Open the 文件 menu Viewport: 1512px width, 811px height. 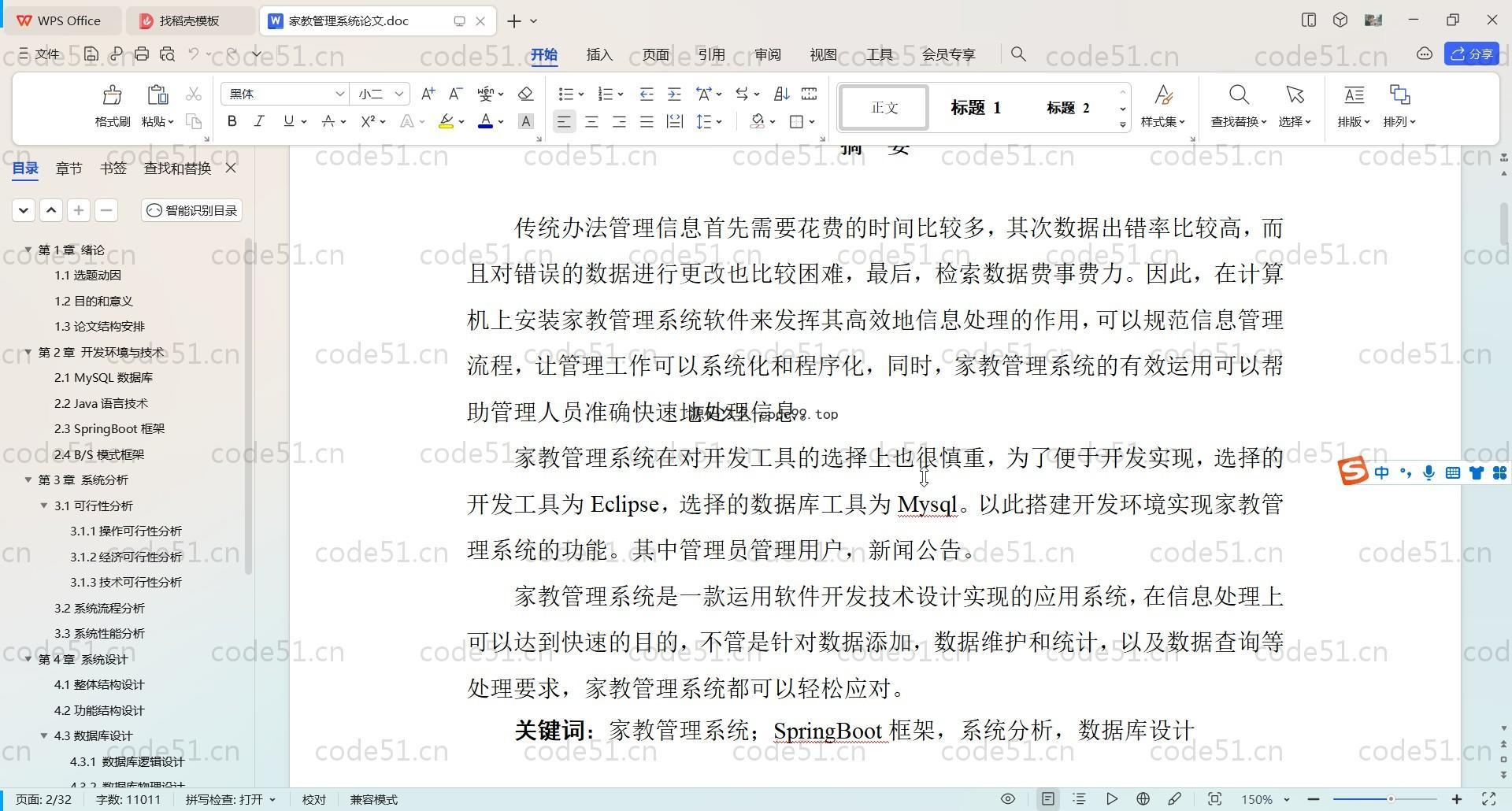(x=39, y=54)
